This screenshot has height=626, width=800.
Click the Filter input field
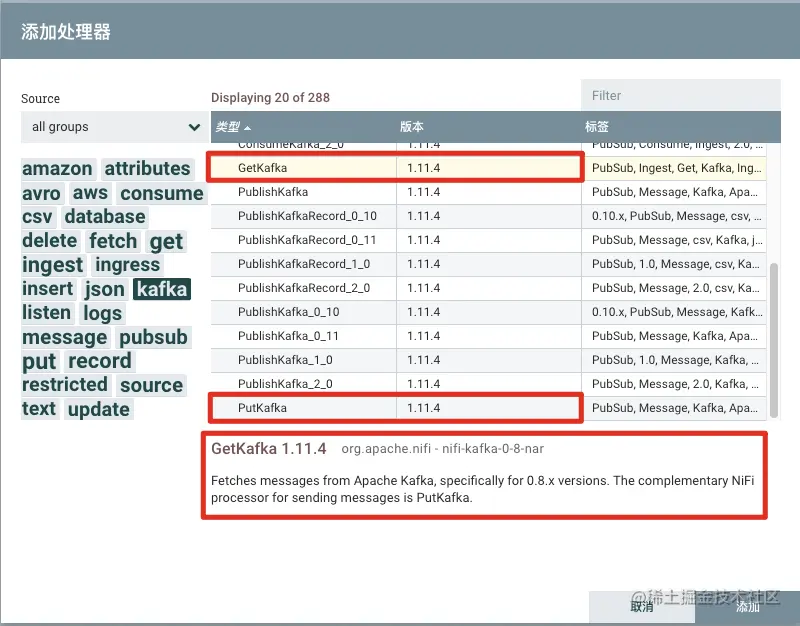(x=681, y=95)
